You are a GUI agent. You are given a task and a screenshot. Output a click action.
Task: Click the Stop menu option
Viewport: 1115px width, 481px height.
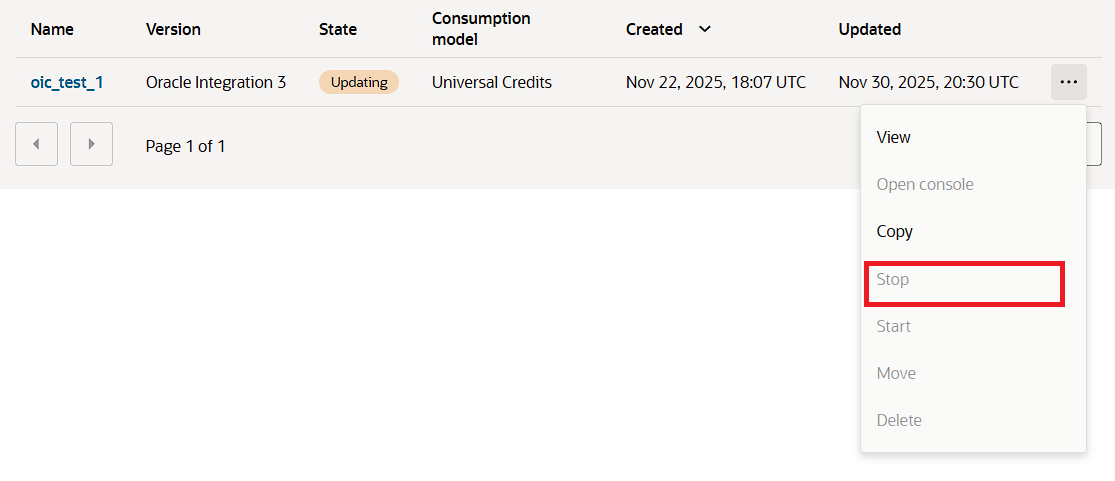(x=893, y=279)
